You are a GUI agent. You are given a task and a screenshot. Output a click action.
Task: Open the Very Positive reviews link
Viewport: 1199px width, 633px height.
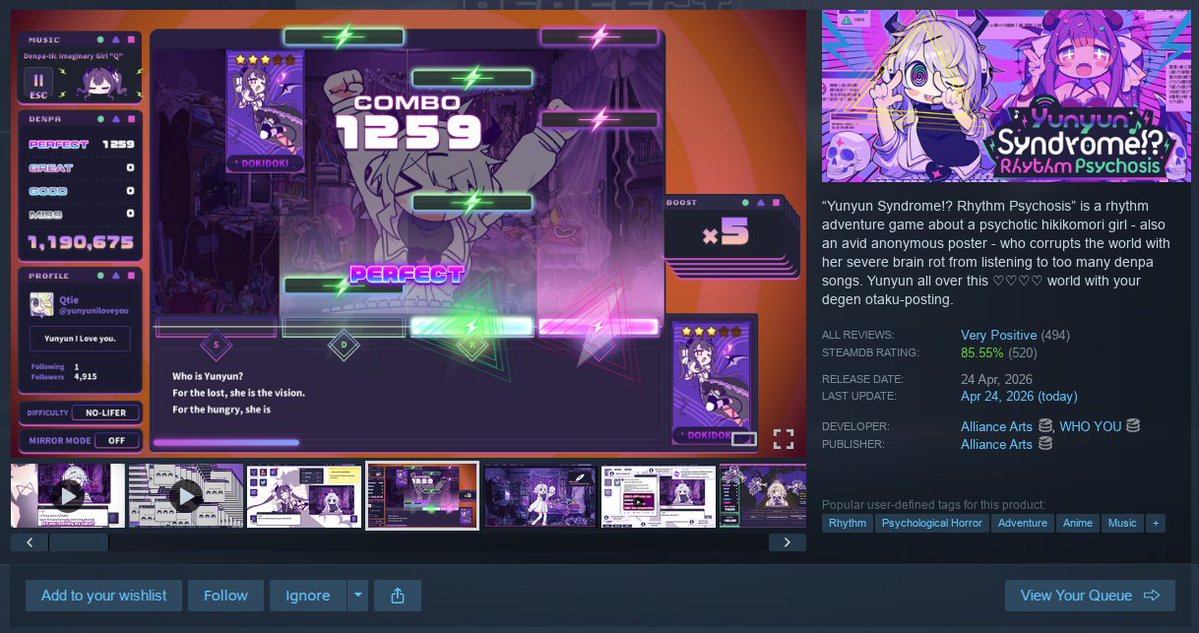(x=999, y=335)
